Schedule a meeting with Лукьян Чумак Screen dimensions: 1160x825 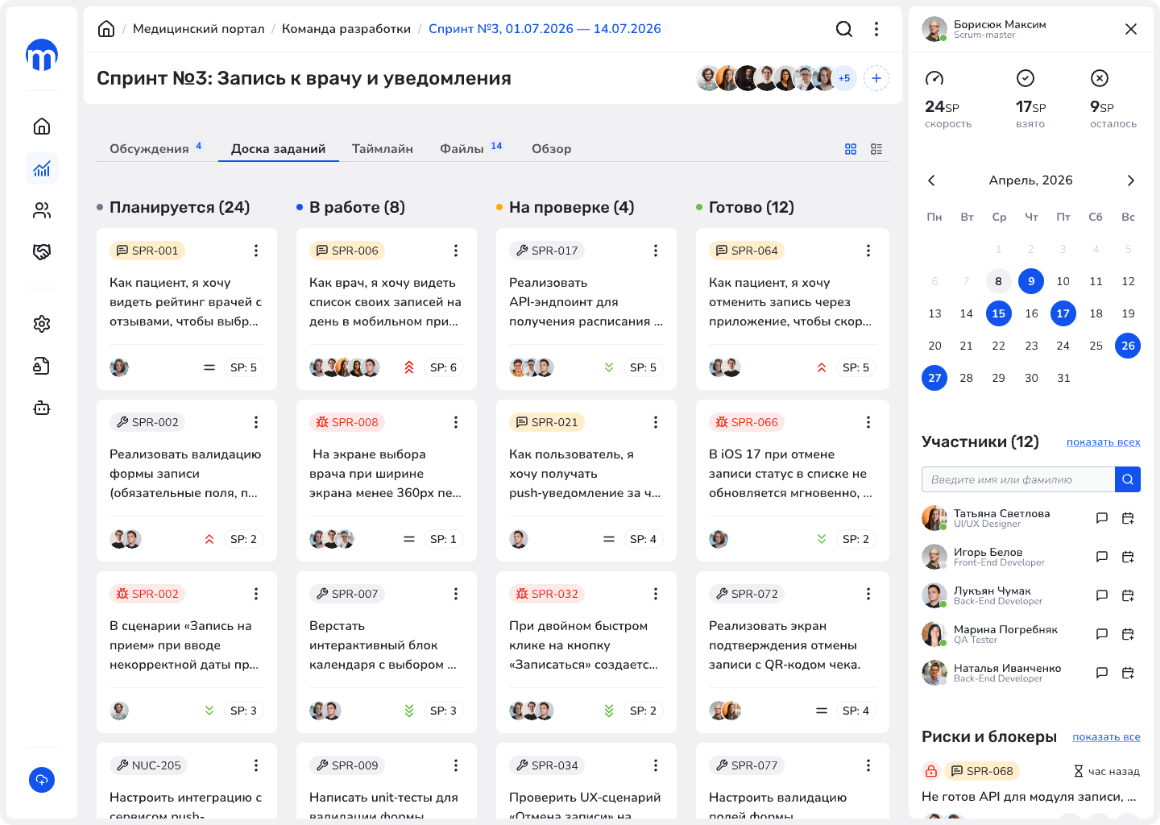[x=1127, y=595]
